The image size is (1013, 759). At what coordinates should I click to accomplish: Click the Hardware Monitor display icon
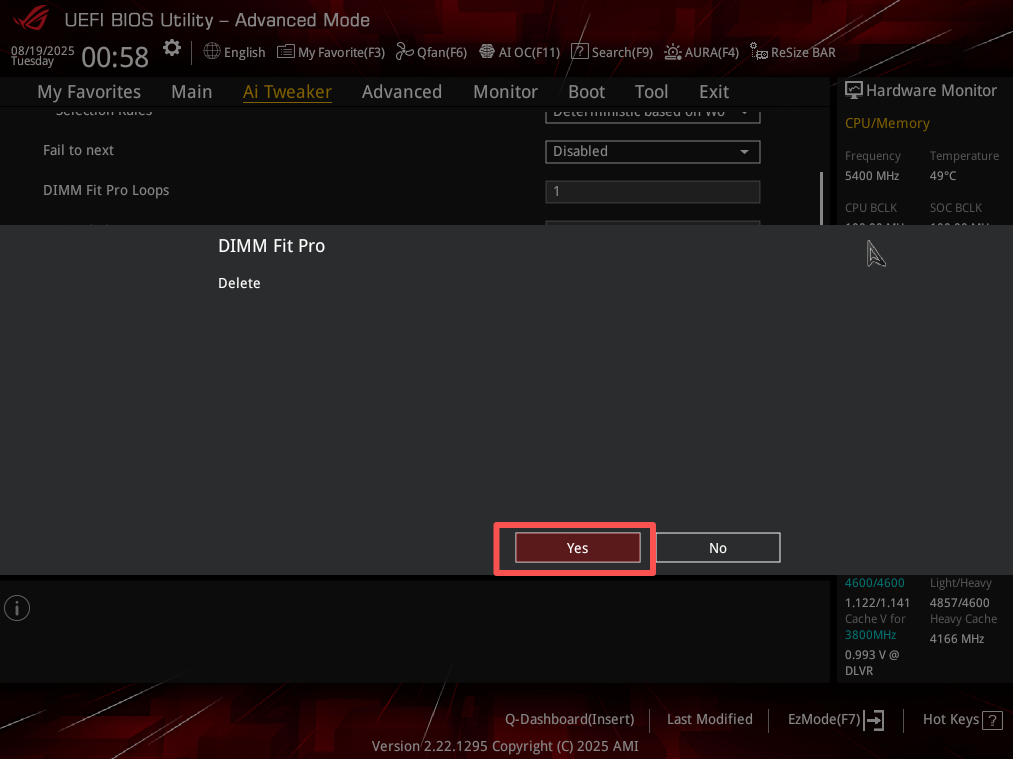point(853,90)
